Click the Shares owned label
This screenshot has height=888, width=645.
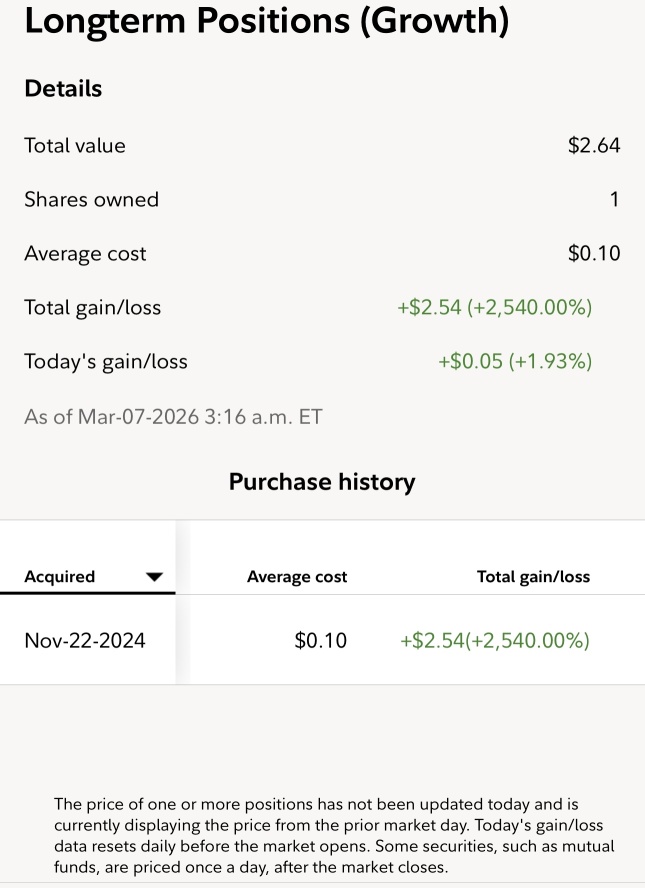[x=92, y=199]
